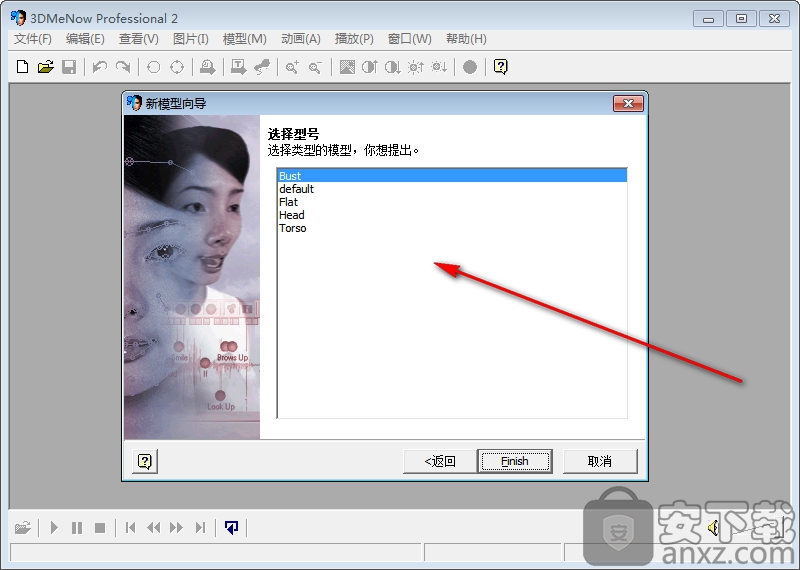Image resolution: width=800 pixels, height=570 pixels.
Task: Click the Redo arrow icon
Action: click(123, 67)
